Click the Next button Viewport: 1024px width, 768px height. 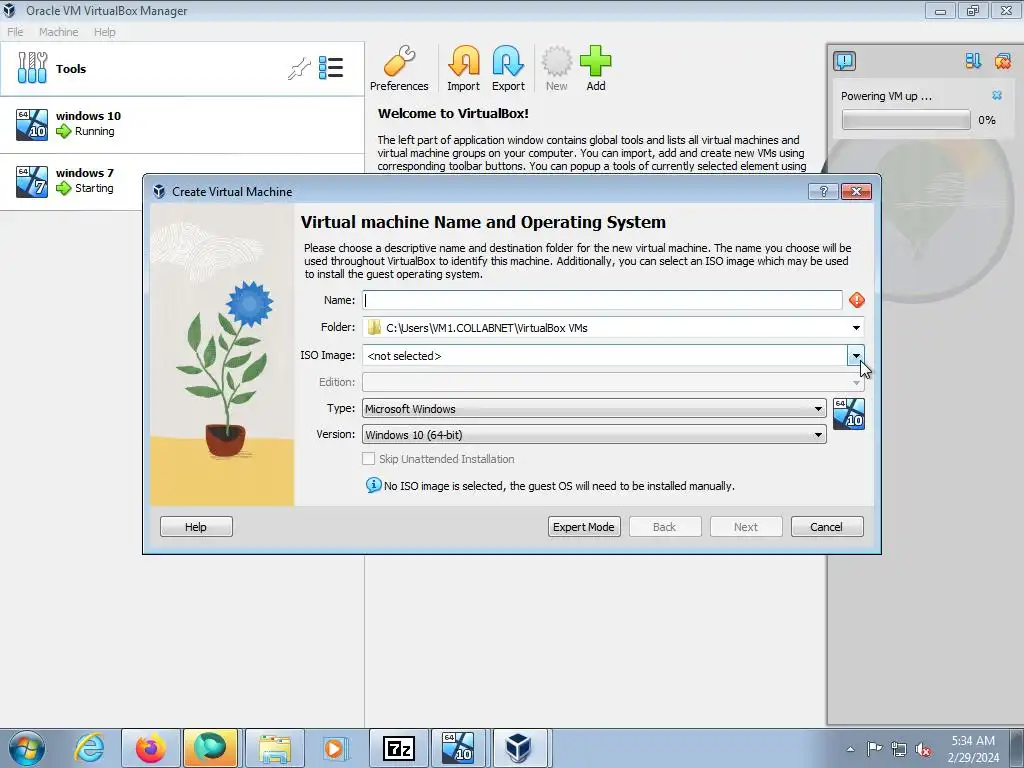click(746, 526)
